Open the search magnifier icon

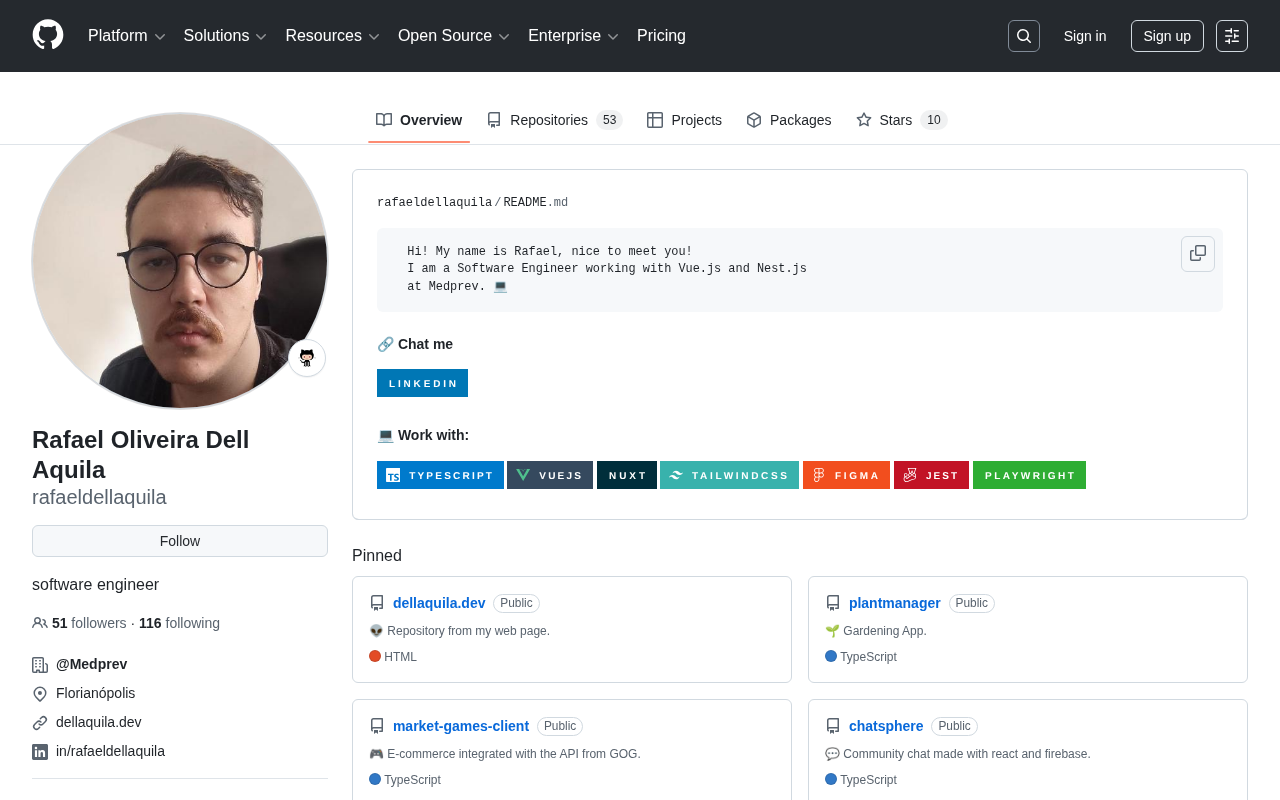(1024, 36)
